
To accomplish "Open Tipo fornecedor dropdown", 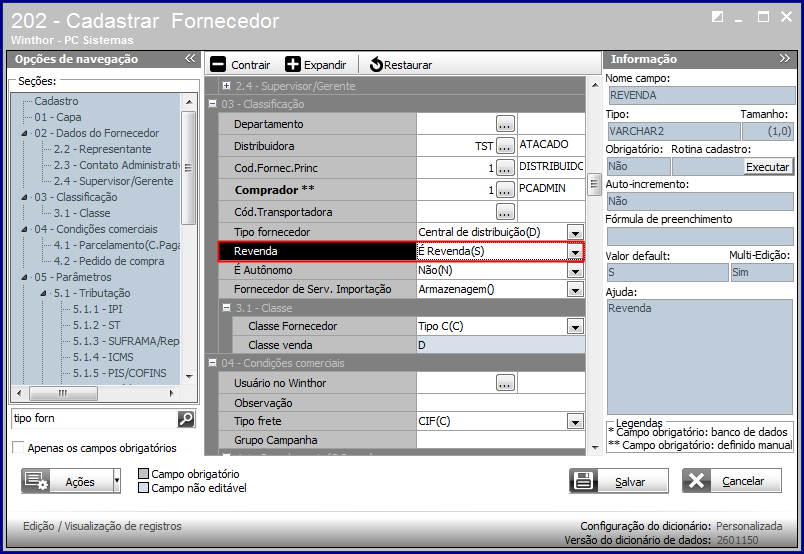I will point(575,232).
